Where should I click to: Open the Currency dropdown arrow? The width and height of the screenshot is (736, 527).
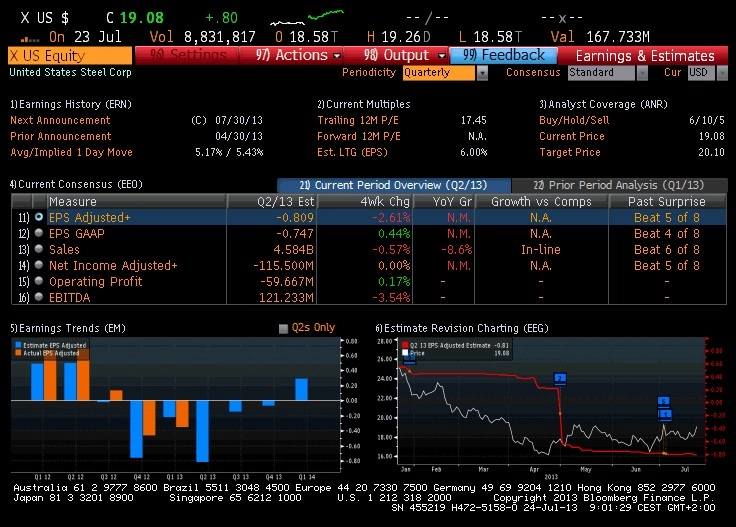(x=722, y=73)
